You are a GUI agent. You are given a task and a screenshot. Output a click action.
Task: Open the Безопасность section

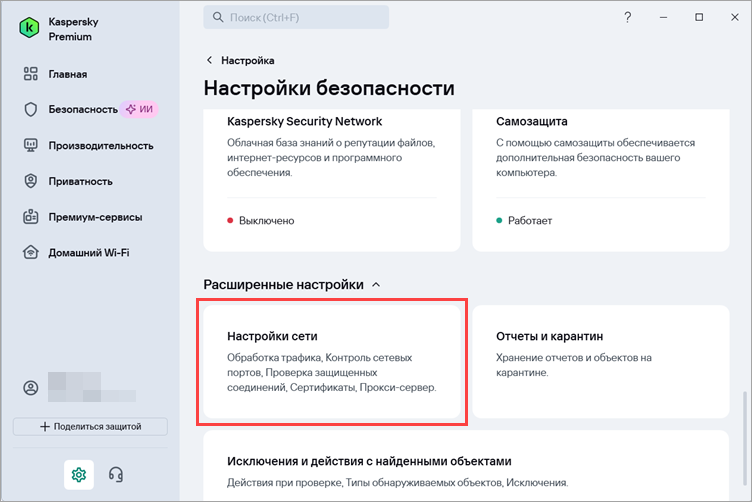pyautogui.click(x=82, y=110)
